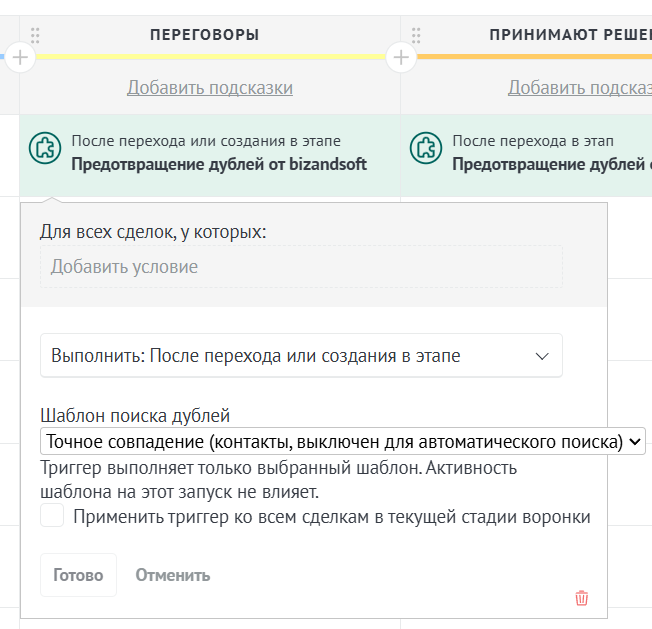Add a stage before ПЕРЕГОВОРЫ with plus button
Screen dimensions: 652x629
pyautogui.click(x=20, y=57)
